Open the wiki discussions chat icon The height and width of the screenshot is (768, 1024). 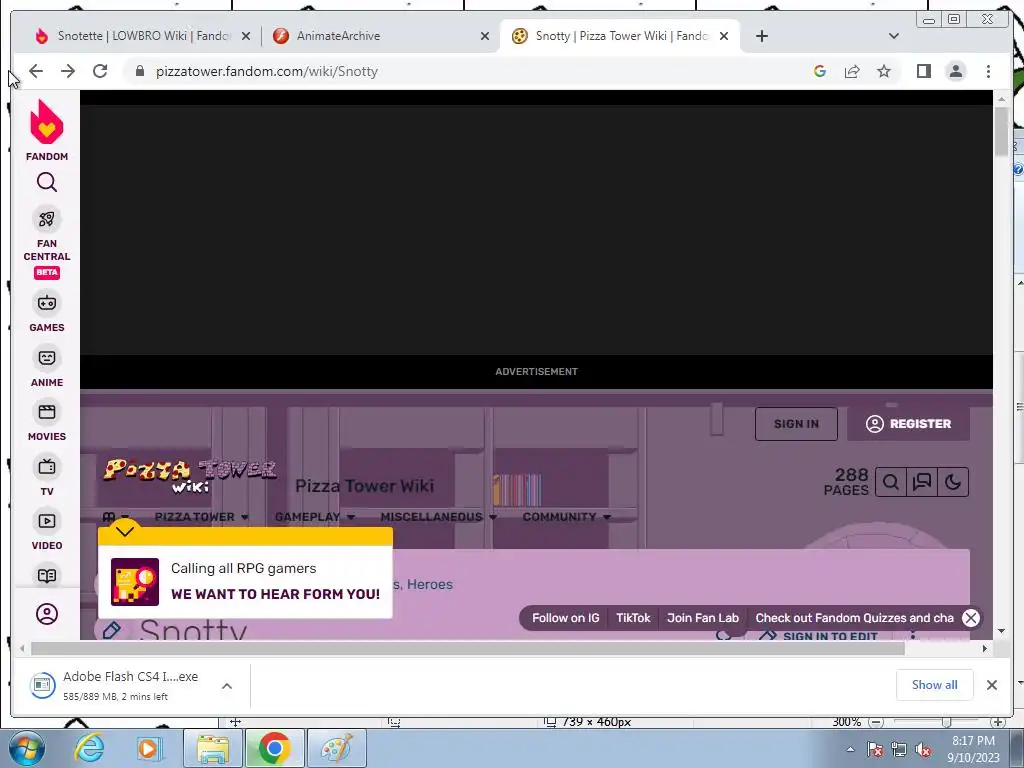[921, 483]
